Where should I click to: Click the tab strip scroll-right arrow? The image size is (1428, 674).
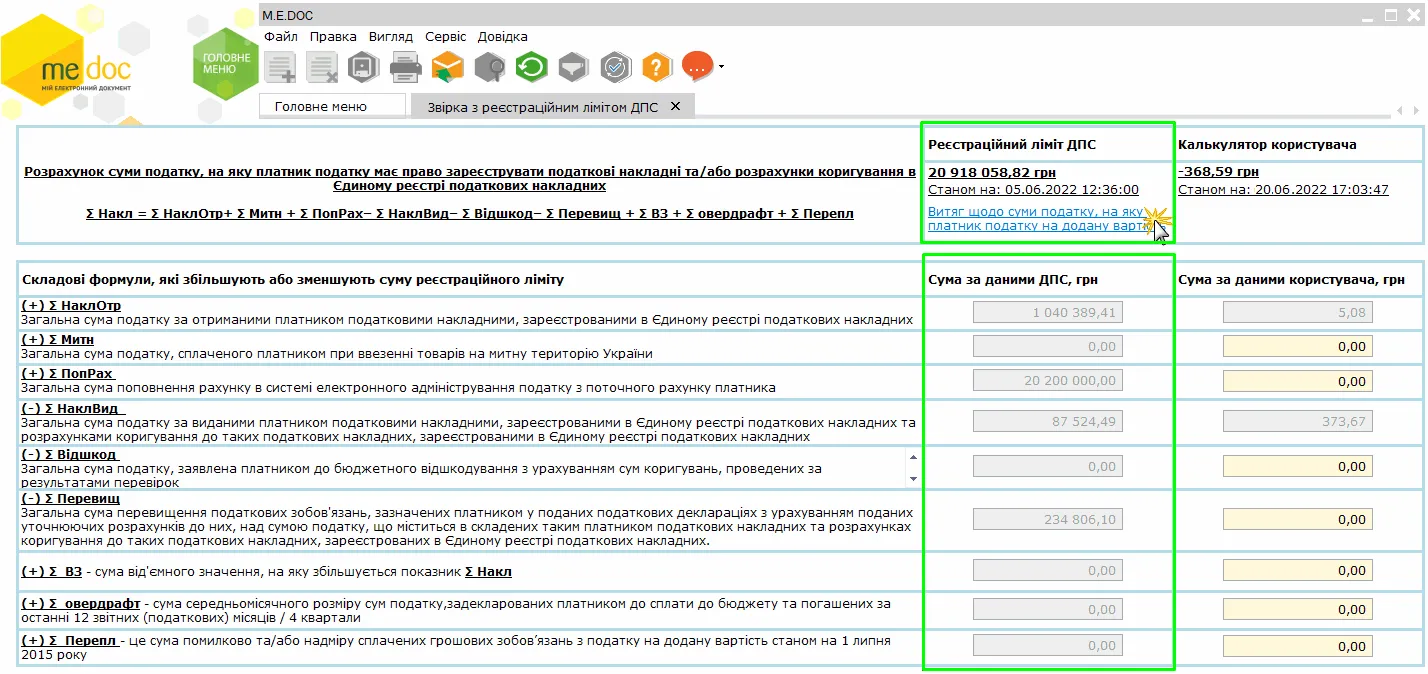tap(1416, 109)
